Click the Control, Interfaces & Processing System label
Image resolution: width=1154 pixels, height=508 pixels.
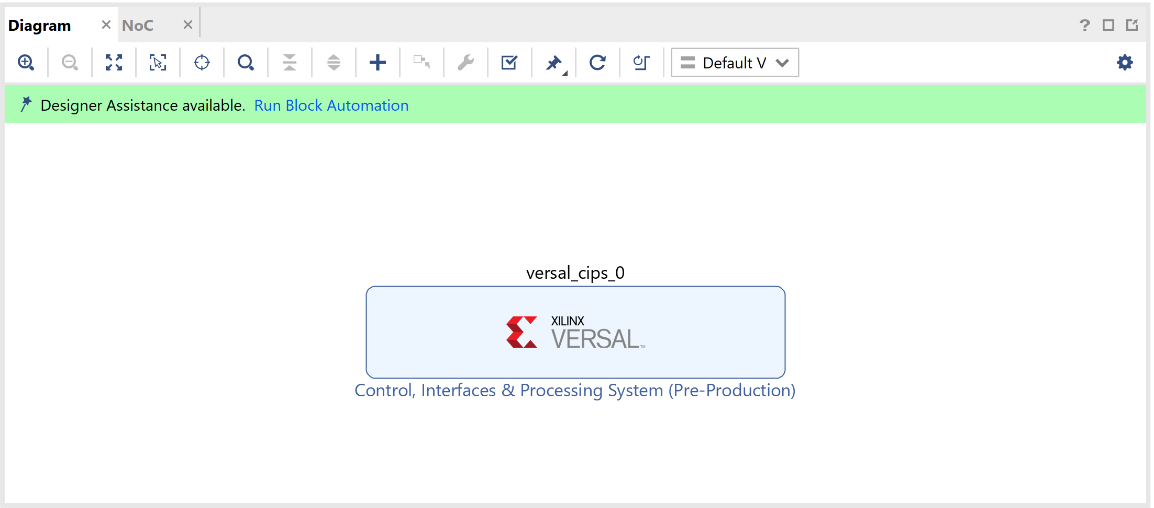click(575, 391)
